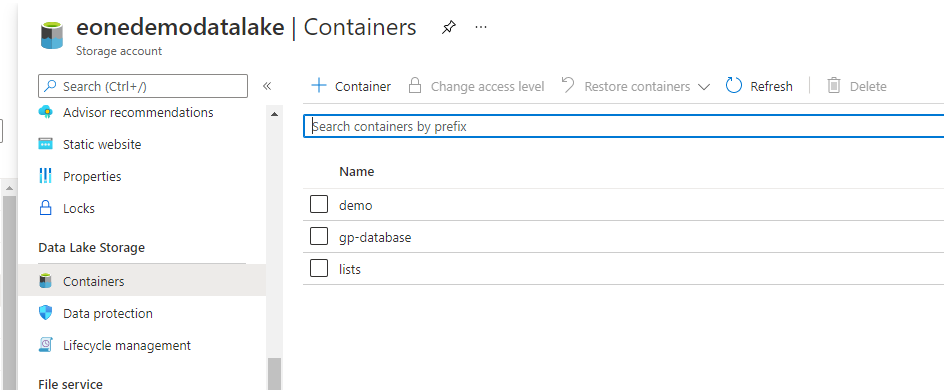The image size is (944, 390).
Task: Click the Advisor recommendations icon
Action: (46, 112)
